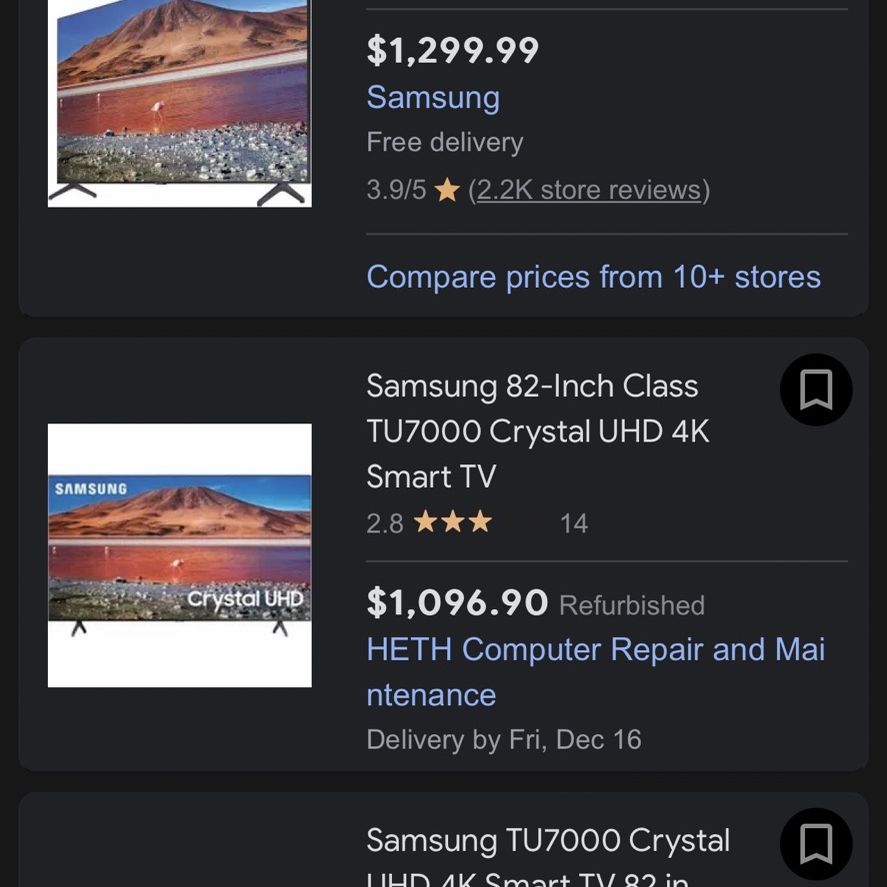This screenshot has height=887, width=887.
Task: Open HETH Computer Repair and Maintenance seller link
Action: 596,671
